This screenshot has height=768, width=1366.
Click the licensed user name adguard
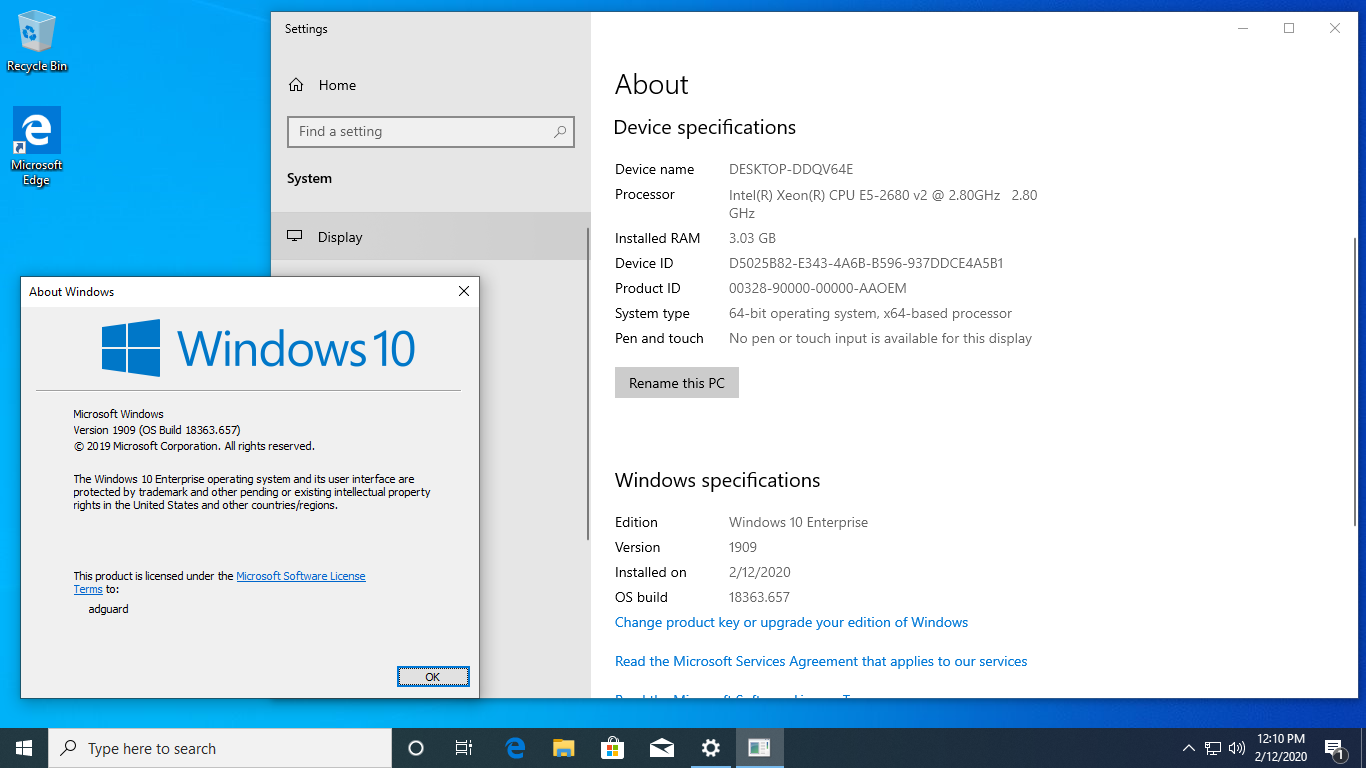(x=109, y=609)
